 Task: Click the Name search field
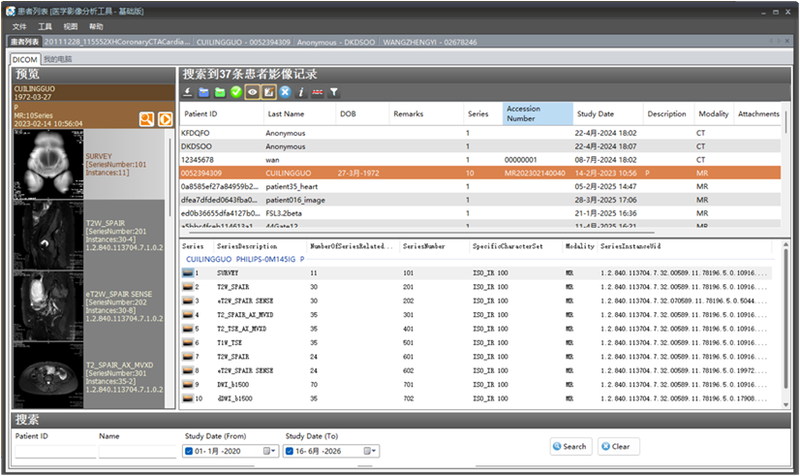[137, 452]
